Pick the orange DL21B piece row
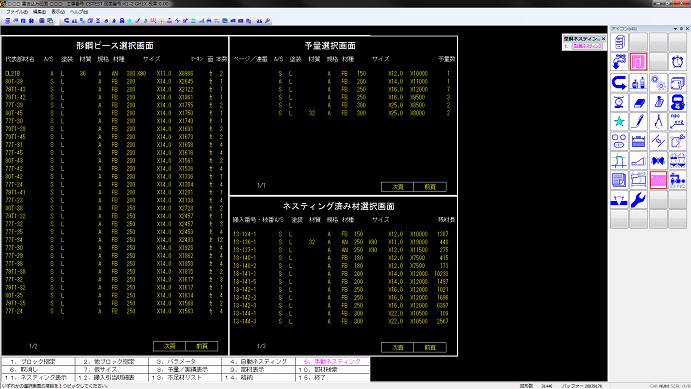 point(115,74)
